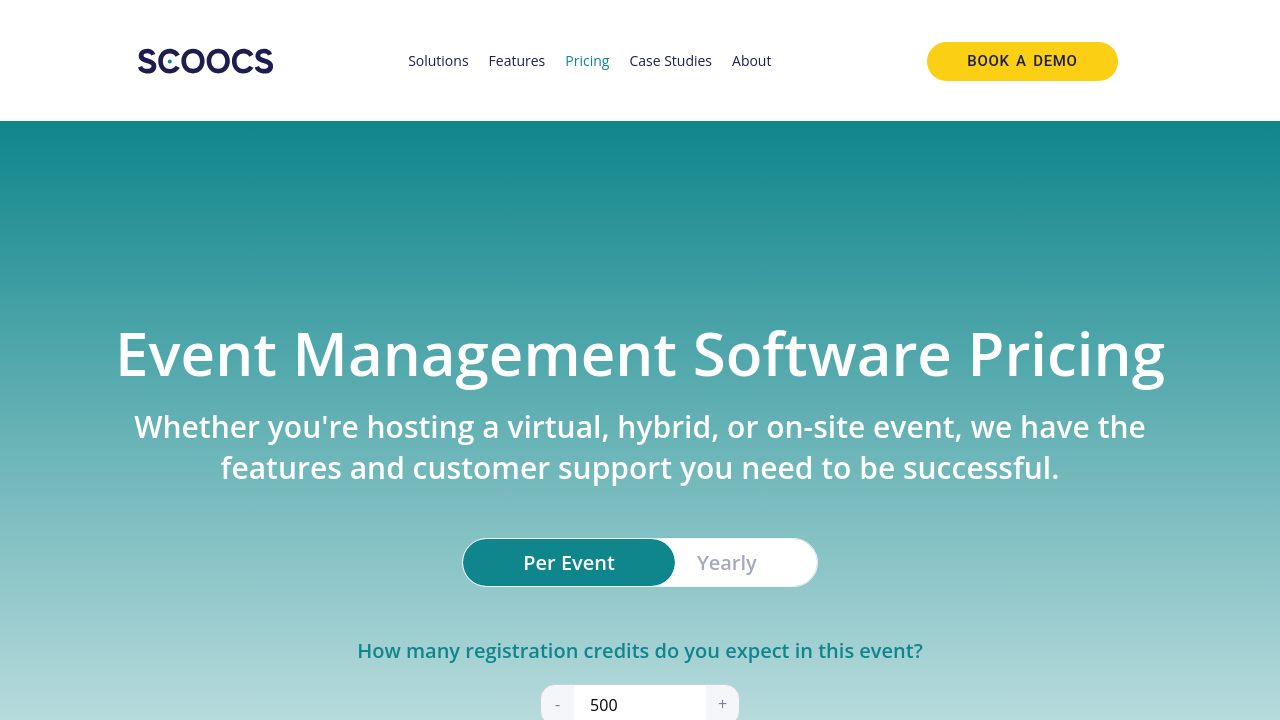Click the last letter S of the logo
Viewport: 1280px width, 720px height.
coord(263,61)
